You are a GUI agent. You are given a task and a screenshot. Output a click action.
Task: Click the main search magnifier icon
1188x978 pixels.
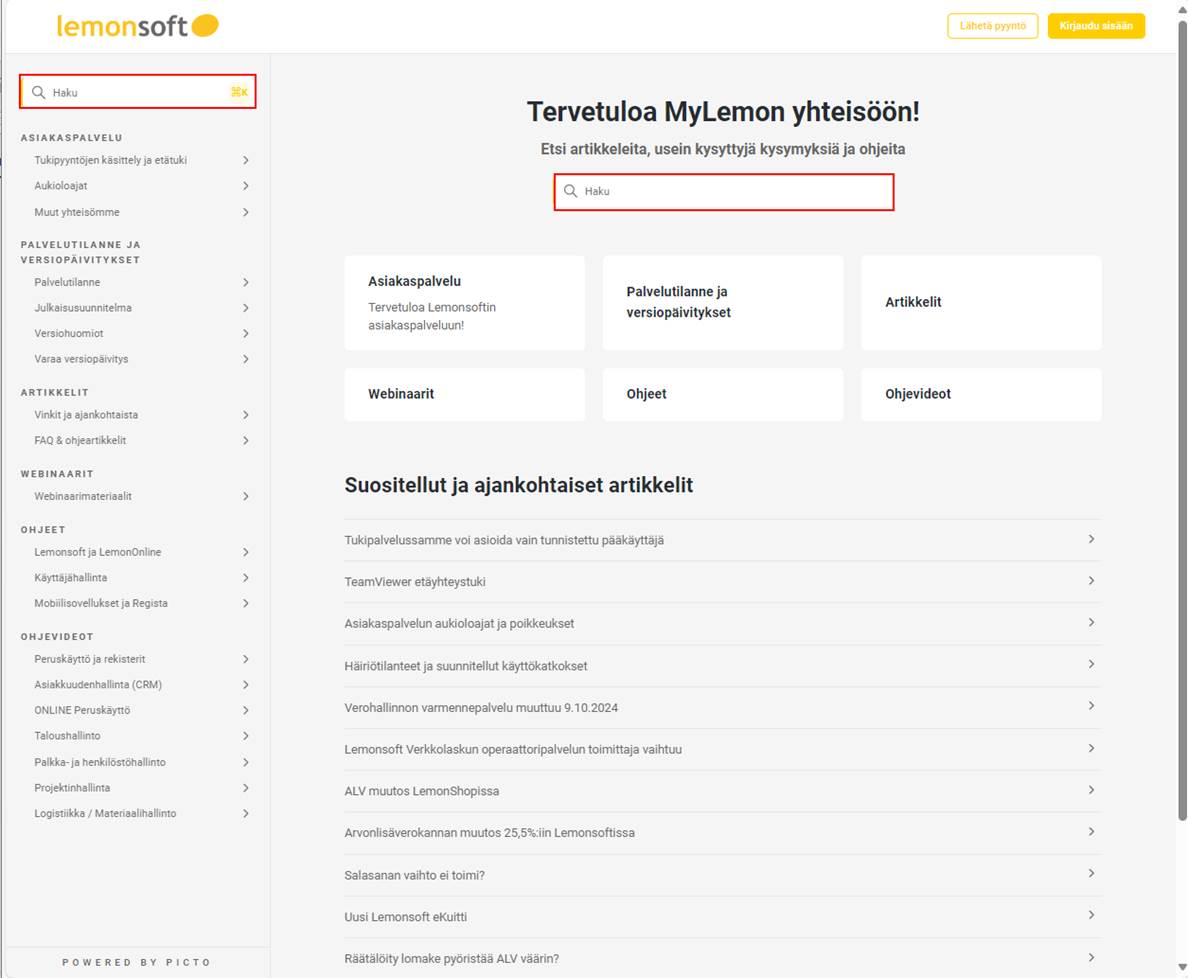click(571, 191)
